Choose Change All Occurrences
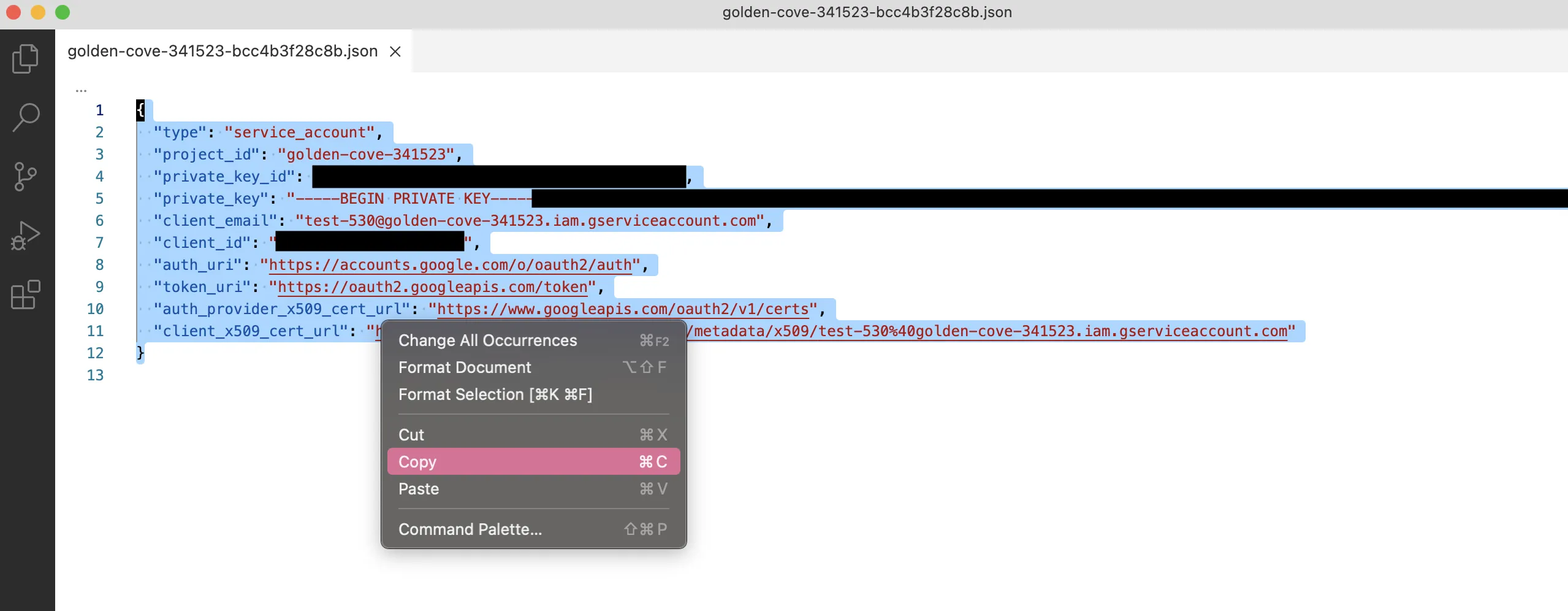The image size is (1568, 611). click(487, 340)
